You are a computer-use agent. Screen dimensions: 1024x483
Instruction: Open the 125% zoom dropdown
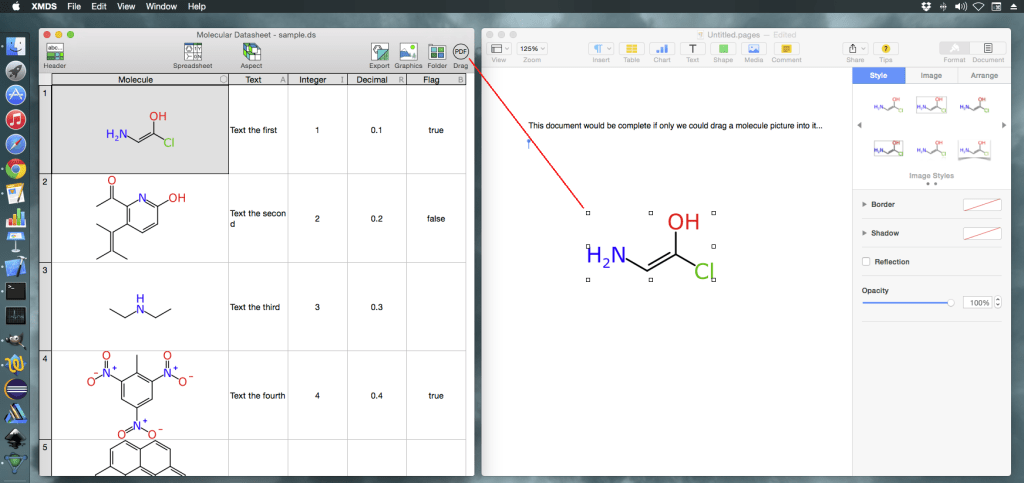coord(531,48)
